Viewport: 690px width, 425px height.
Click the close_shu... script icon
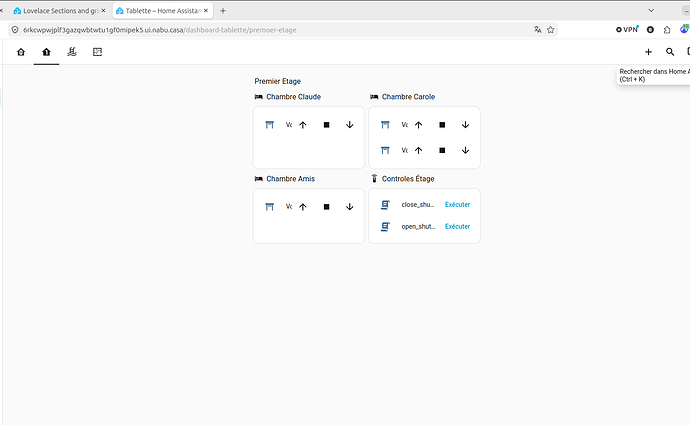pos(385,205)
